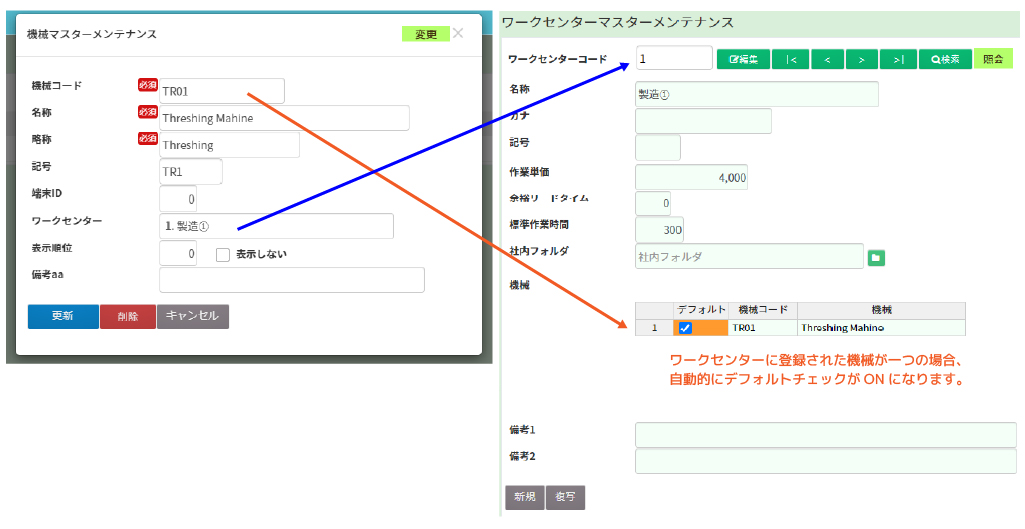The width and height of the screenshot is (1025, 529).
Task: Click the キャンセル button
Action: click(193, 316)
